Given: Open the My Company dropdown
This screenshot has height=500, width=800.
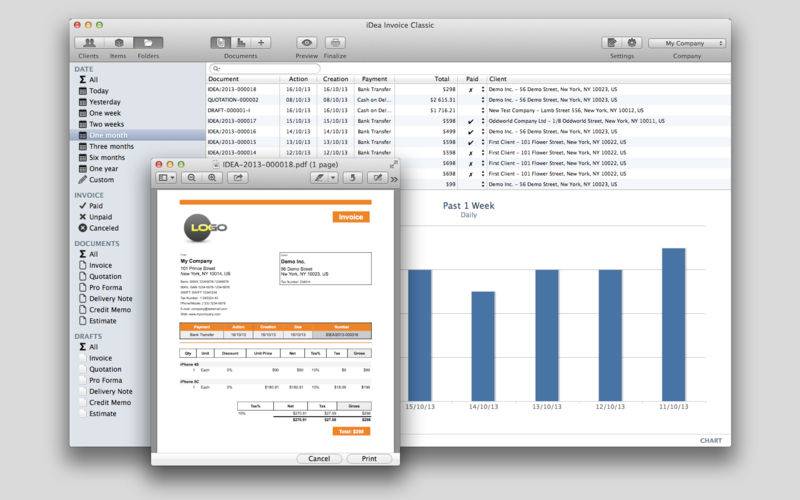Looking at the screenshot, I should click(x=687, y=43).
